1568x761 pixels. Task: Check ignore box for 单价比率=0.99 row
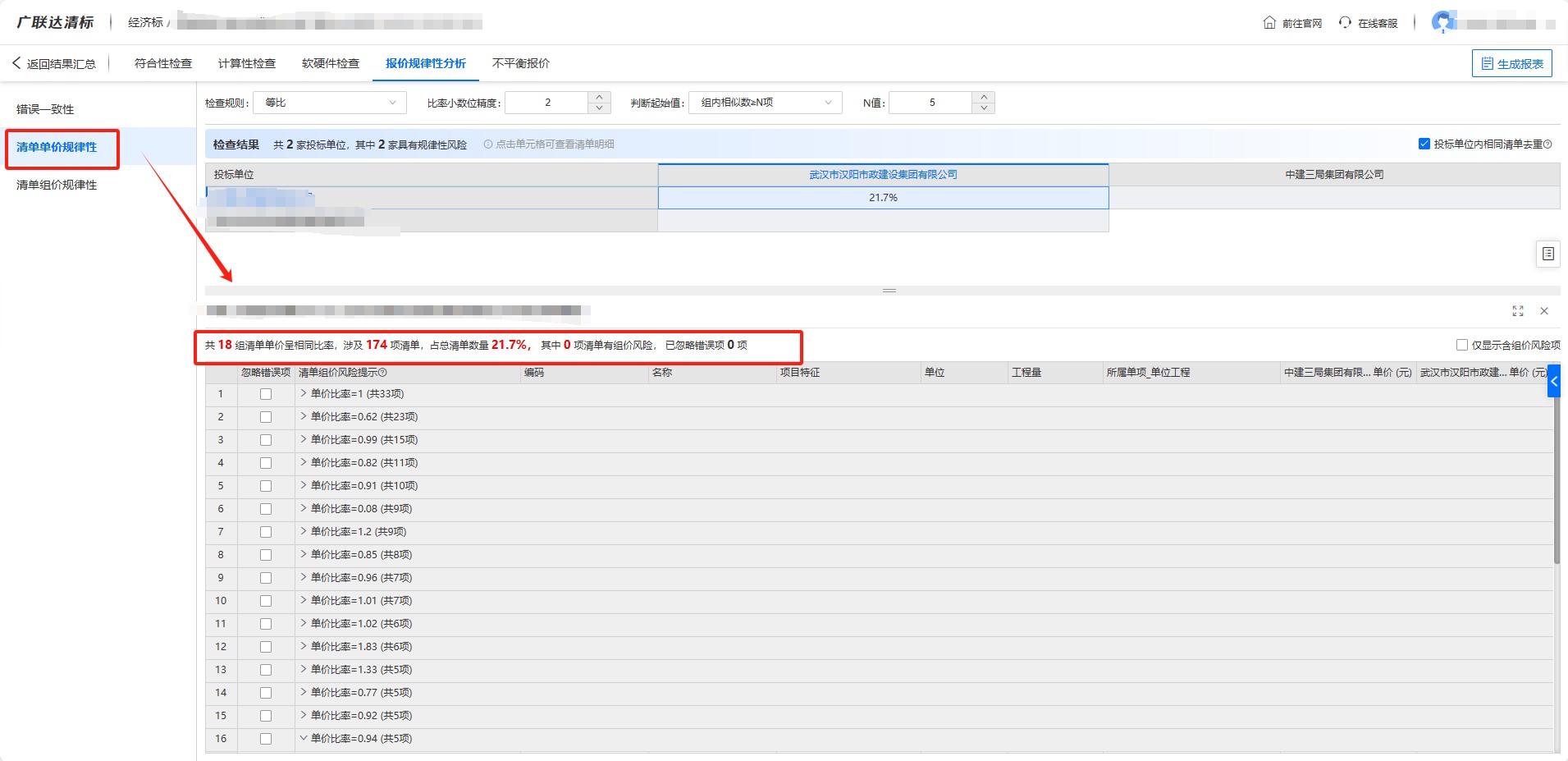tap(266, 440)
